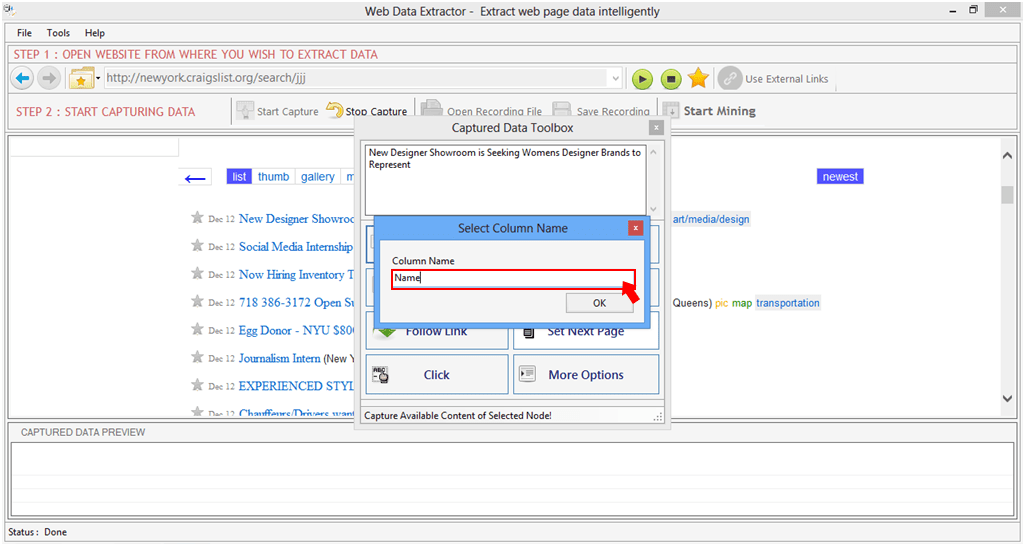Click the grey forward navigation arrow
Image resolution: width=1025 pixels, height=544 pixels.
click(49, 78)
